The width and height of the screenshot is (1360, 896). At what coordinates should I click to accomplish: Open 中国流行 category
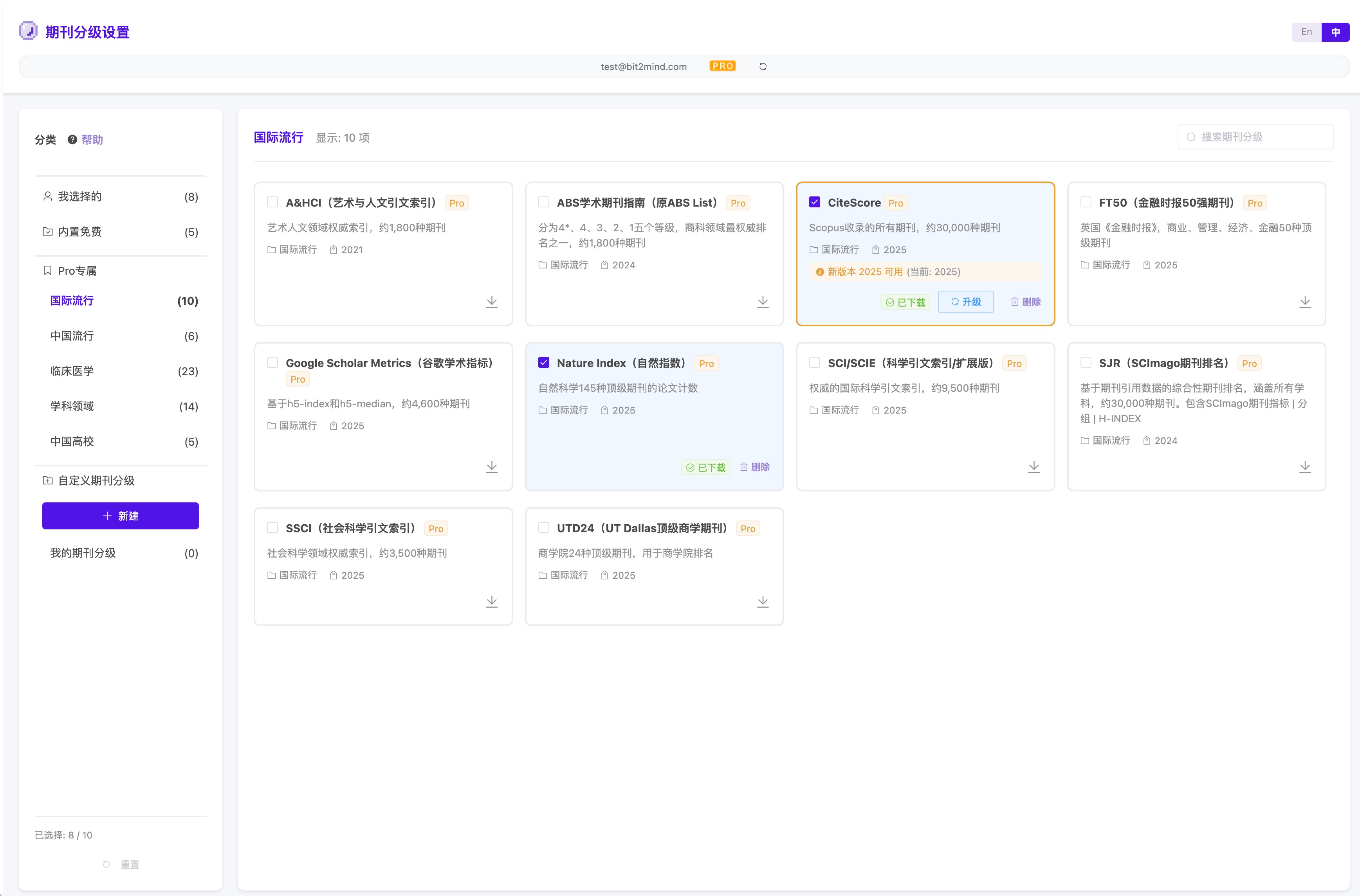point(72,336)
